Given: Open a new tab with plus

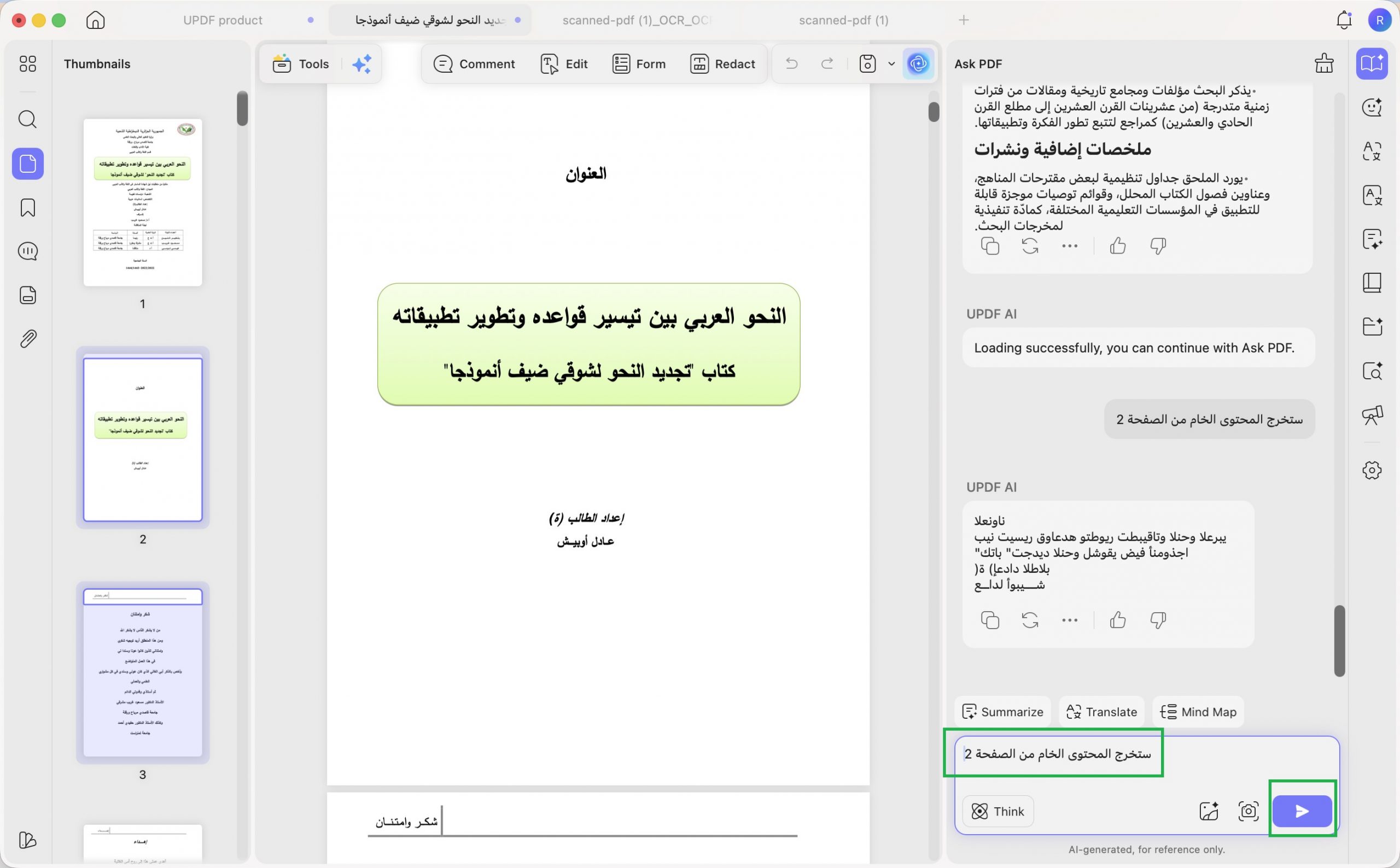Looking at the screenshot, I should click(964, 20).
